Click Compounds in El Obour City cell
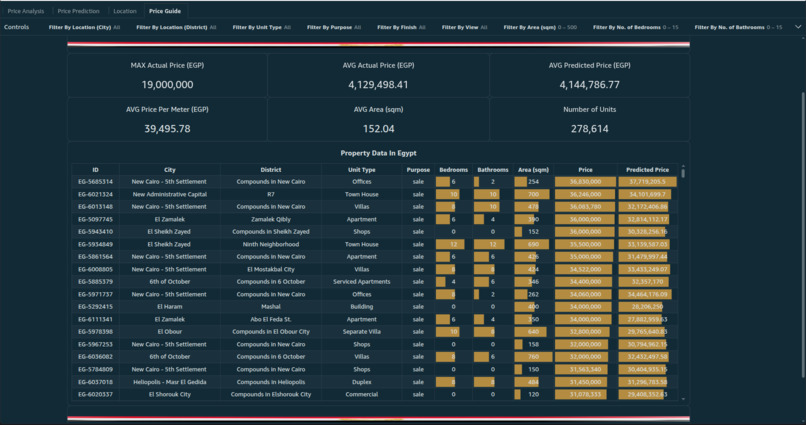Image resolution: width=806 pixels, height=425 pixels. click(x=271, y=331)
